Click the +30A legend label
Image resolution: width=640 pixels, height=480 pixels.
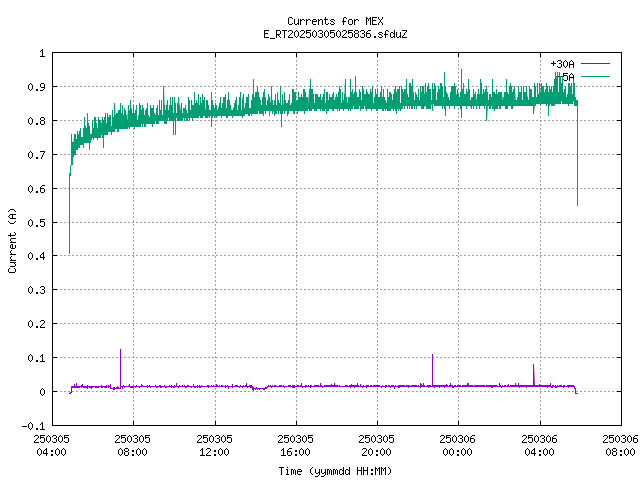coord(562,64)
